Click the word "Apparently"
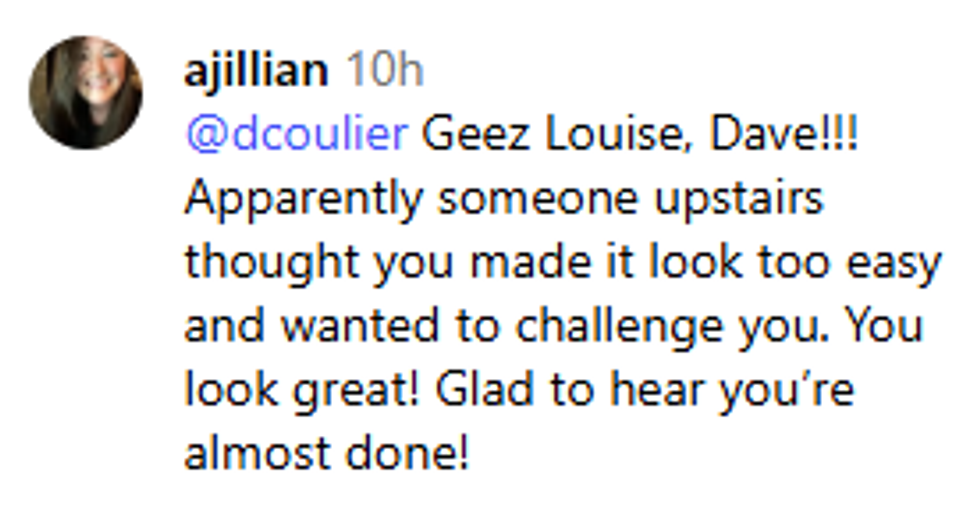 point(305,199)
